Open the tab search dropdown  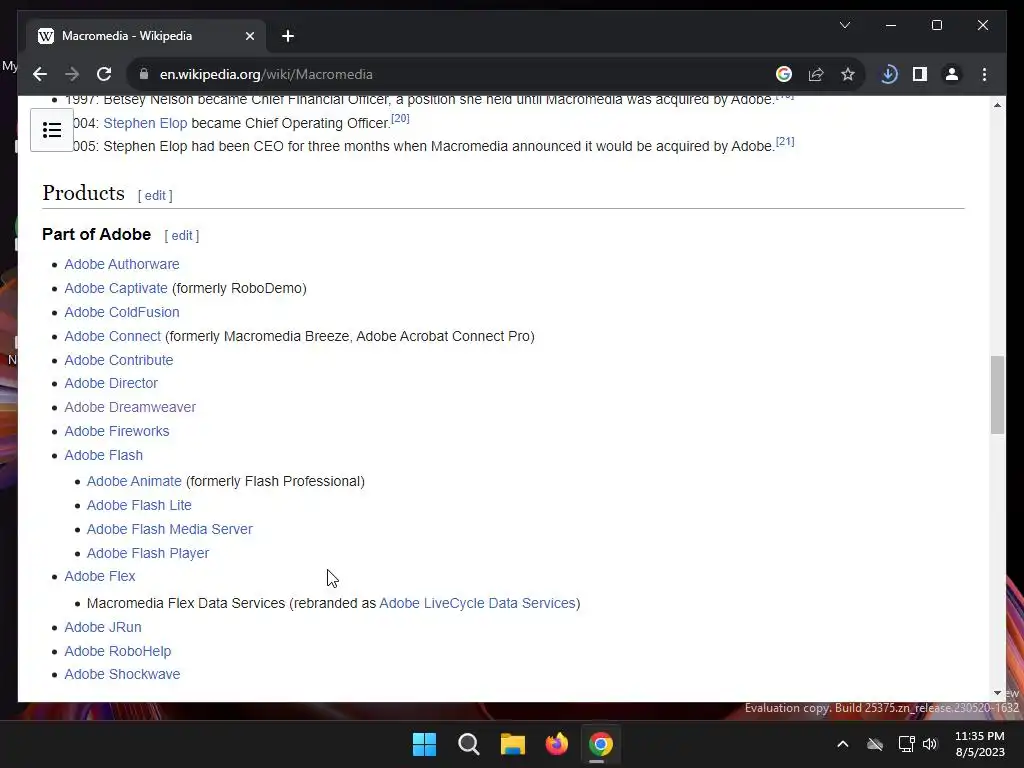coord(844,25)
